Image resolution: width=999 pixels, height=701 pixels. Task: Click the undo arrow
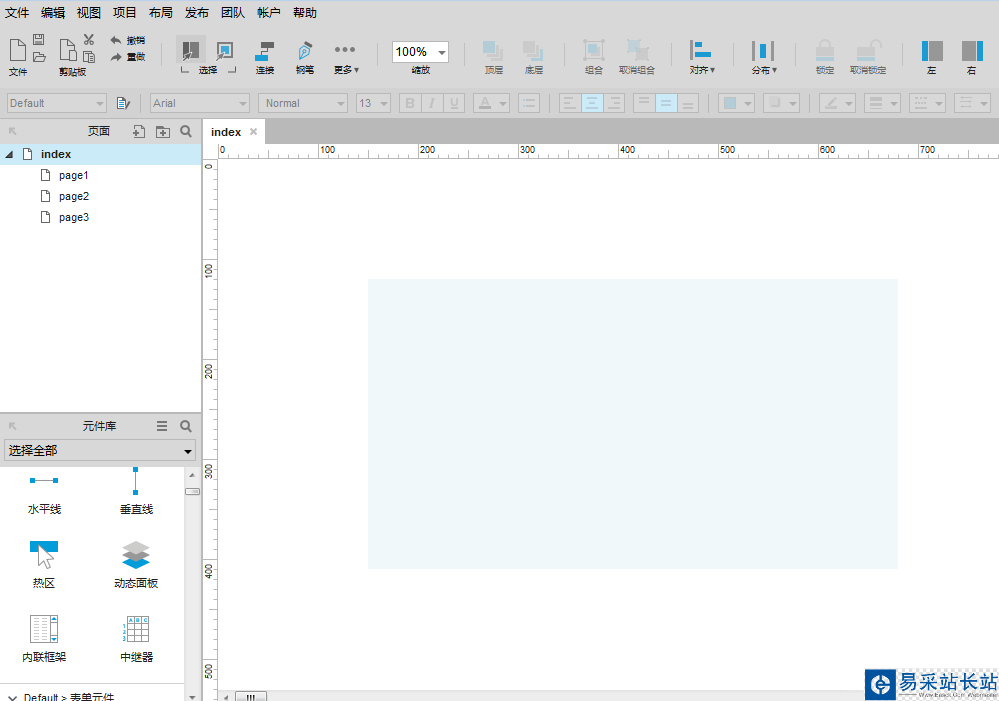[115, 40]
